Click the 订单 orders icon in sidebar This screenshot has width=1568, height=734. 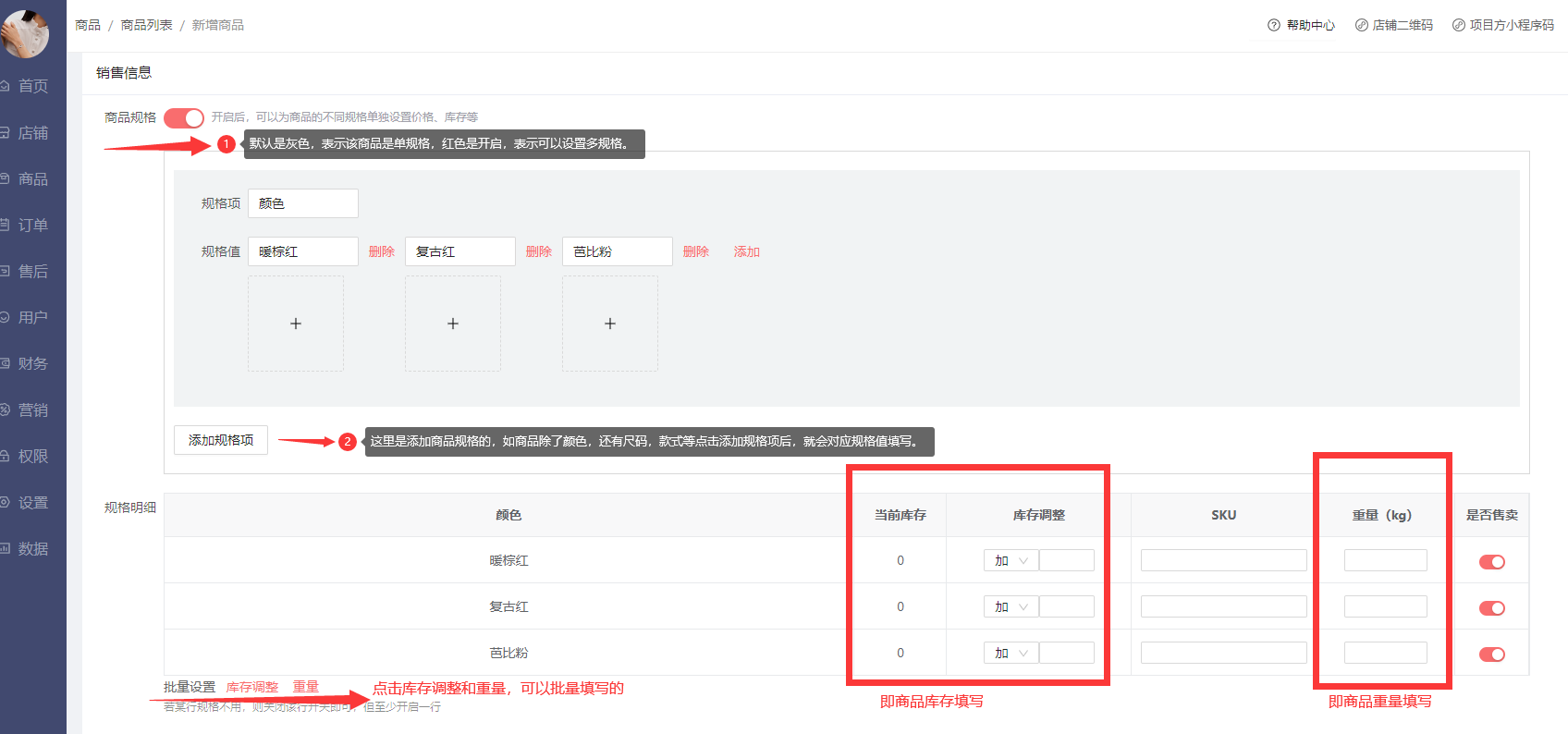(x=6, y=226)
